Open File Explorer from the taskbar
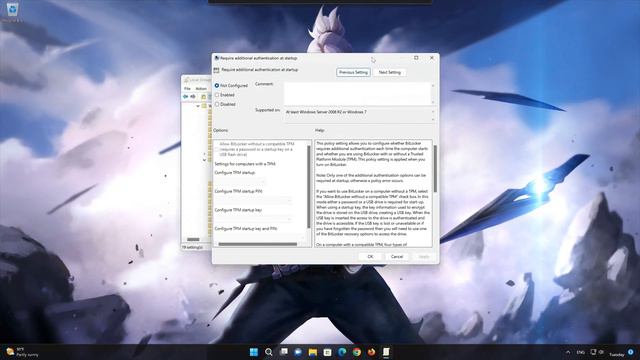 coord(313,352)
